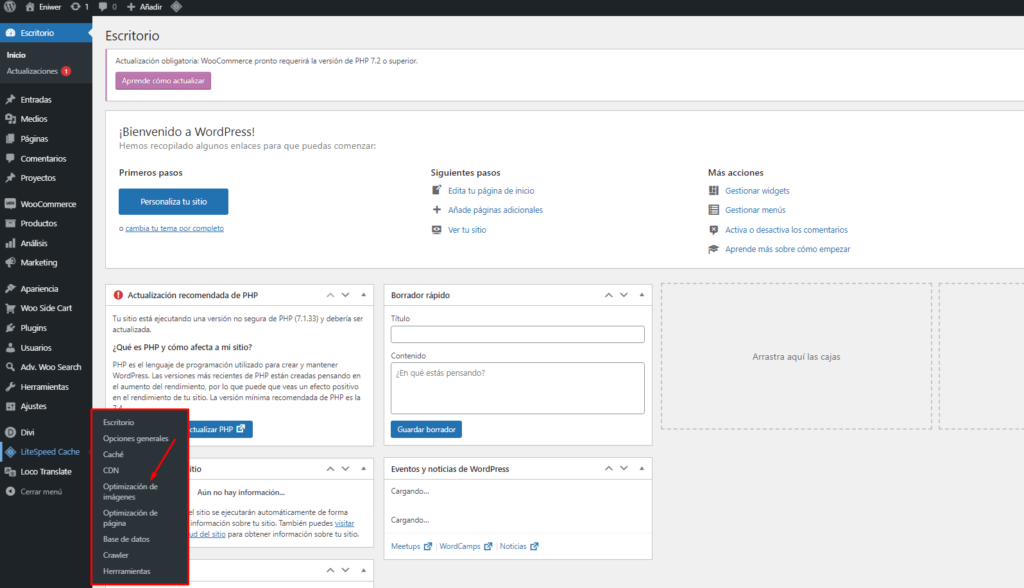Open Activa o desactiva los comentarios link
The width and height of the screenshot is (1024, 588).
pyautogui.click(x=786, y=230)
